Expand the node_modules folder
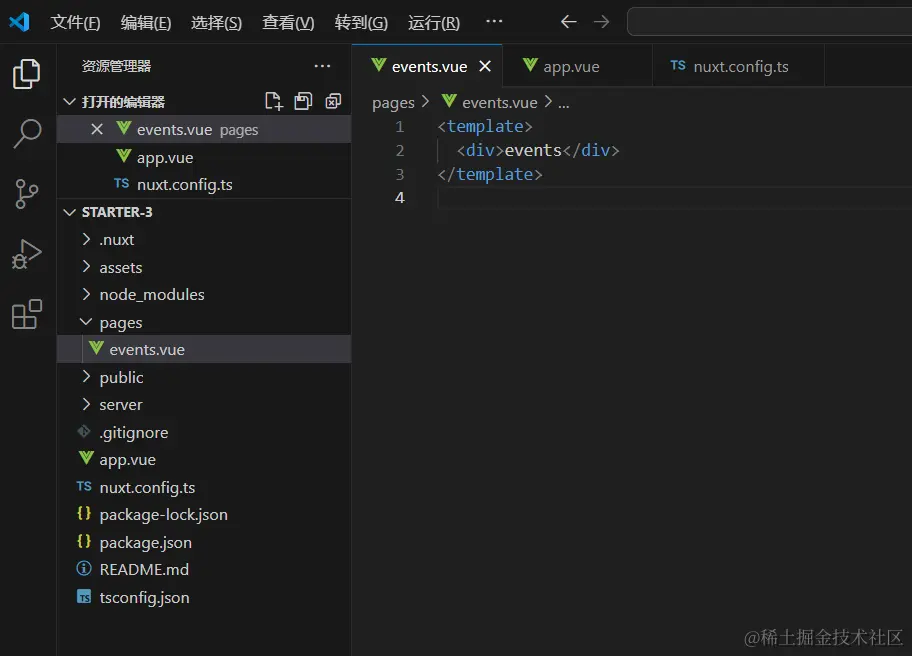This screenshot has height=656, width=912. pyautogui.click(x=204, y=295)
